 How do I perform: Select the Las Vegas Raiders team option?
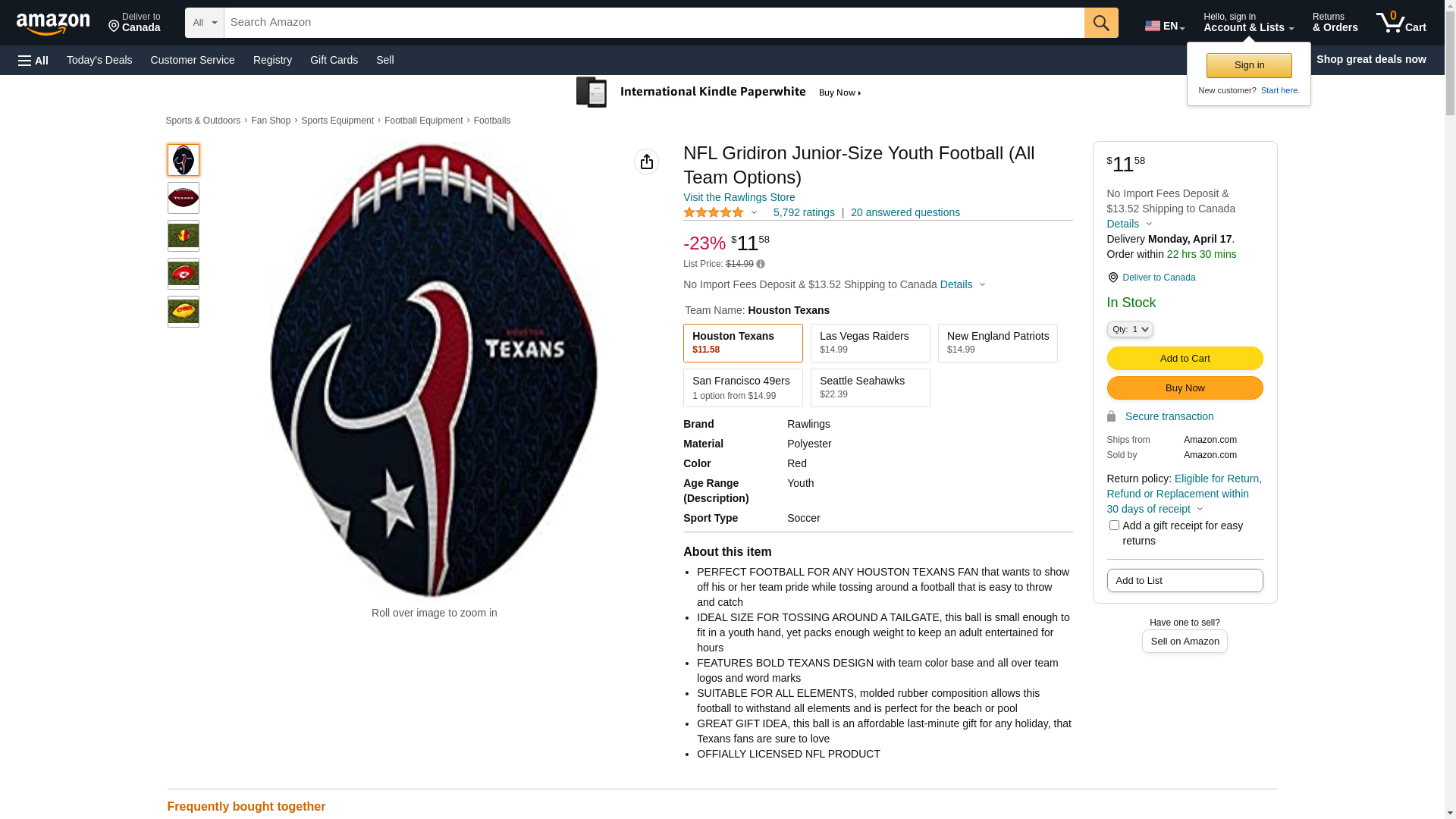coord(870,343)
